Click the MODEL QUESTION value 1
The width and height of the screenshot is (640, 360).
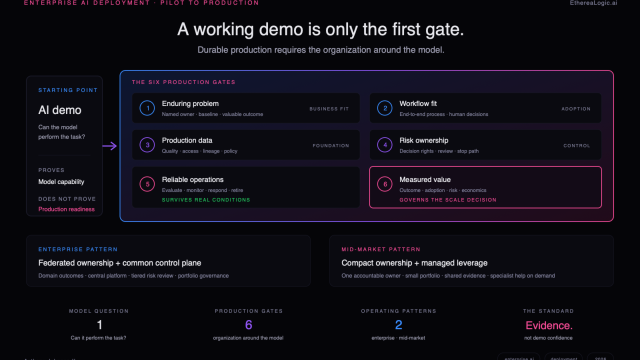(x=99, y=325)
